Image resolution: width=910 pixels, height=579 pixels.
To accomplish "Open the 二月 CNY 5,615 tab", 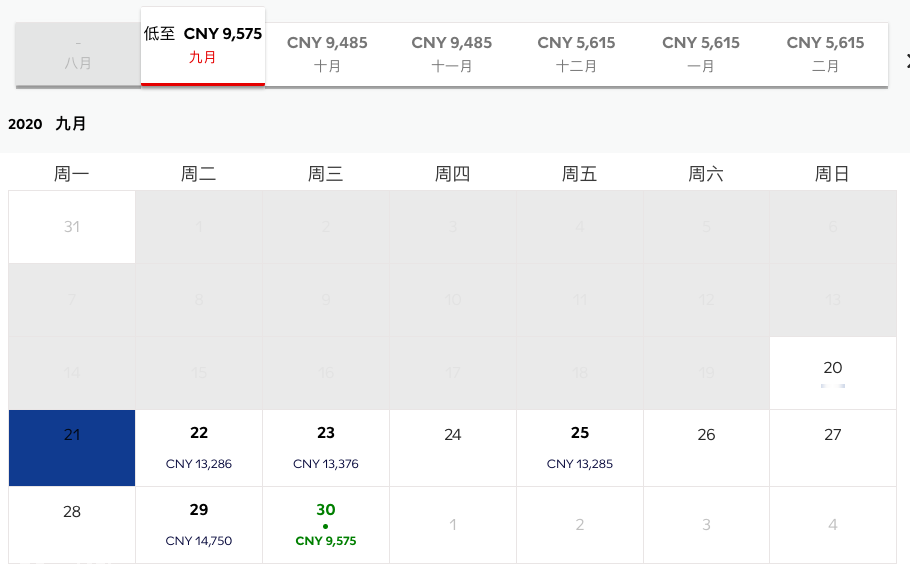I will pyautogui.click(x=825, y=55).
